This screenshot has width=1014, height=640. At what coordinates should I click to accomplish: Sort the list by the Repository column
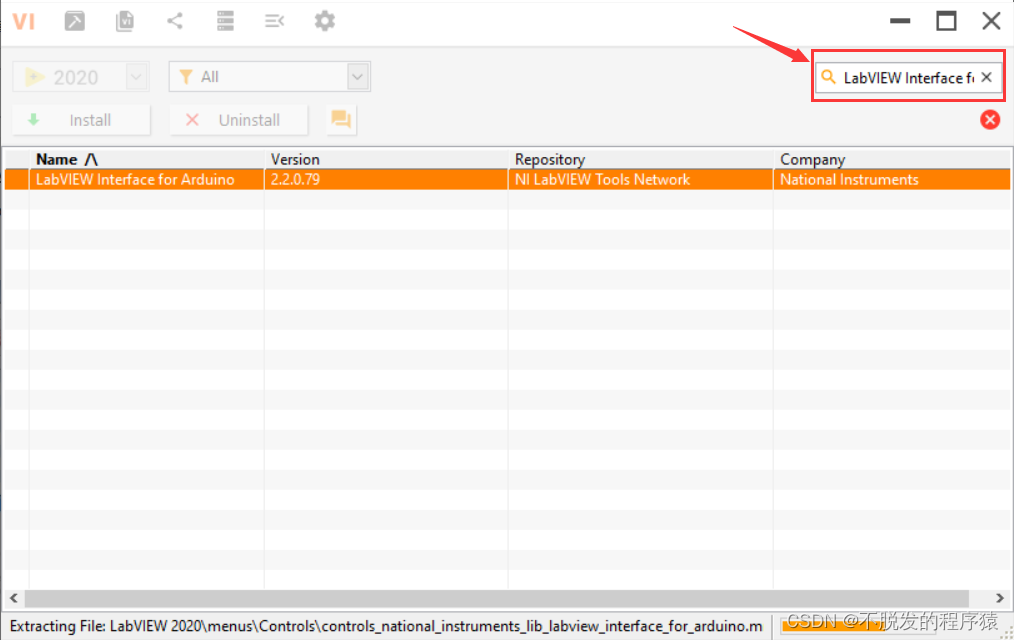click(x=641, y=159)
